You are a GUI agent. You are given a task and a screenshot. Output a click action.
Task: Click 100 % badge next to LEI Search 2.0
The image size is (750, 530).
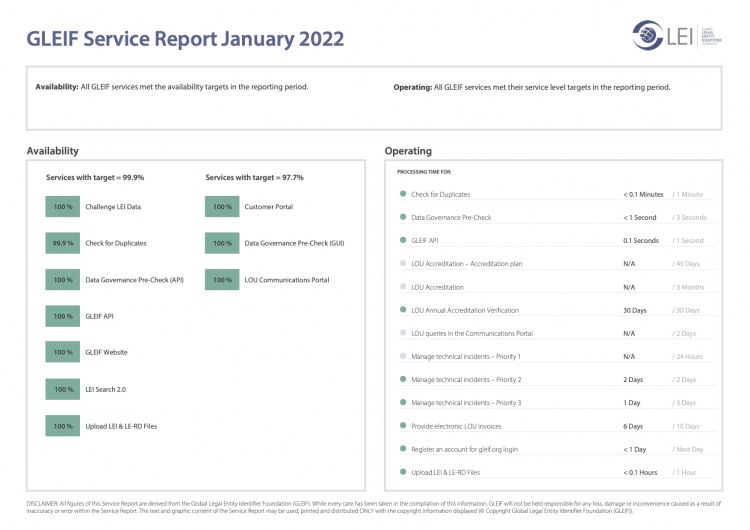click(63, 389)
